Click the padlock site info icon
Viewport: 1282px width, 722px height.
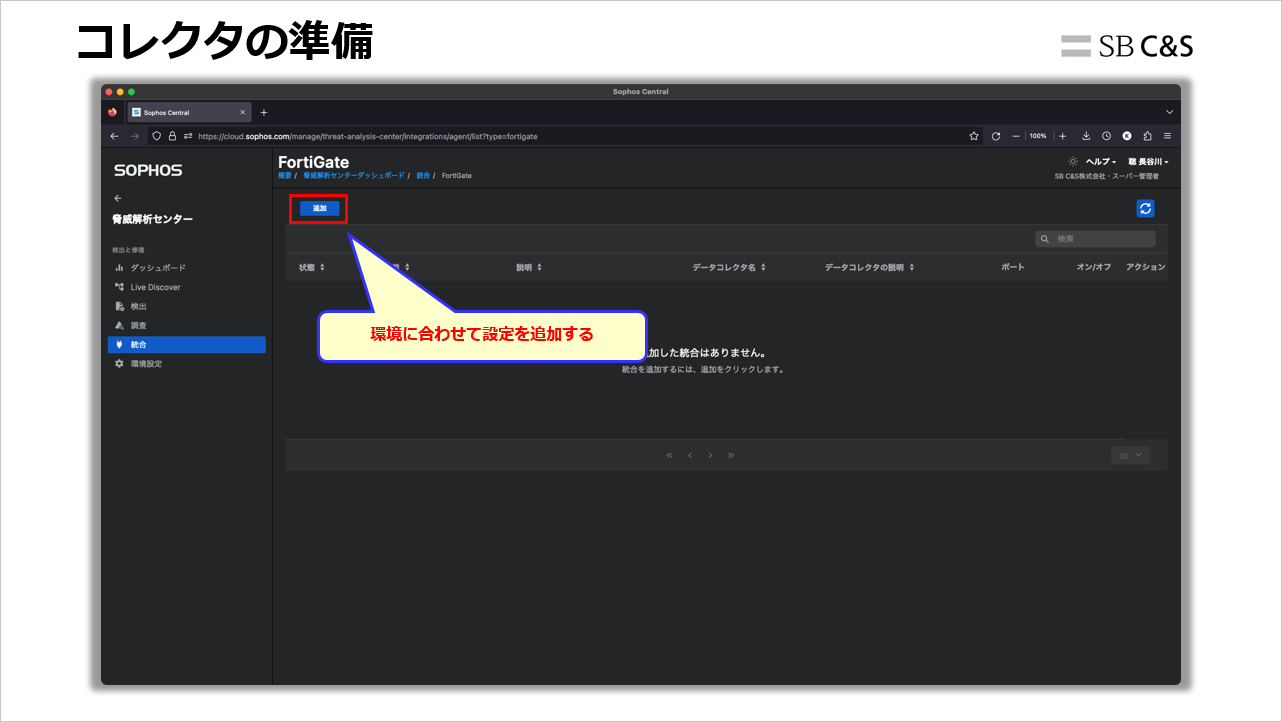coord(172,136)
